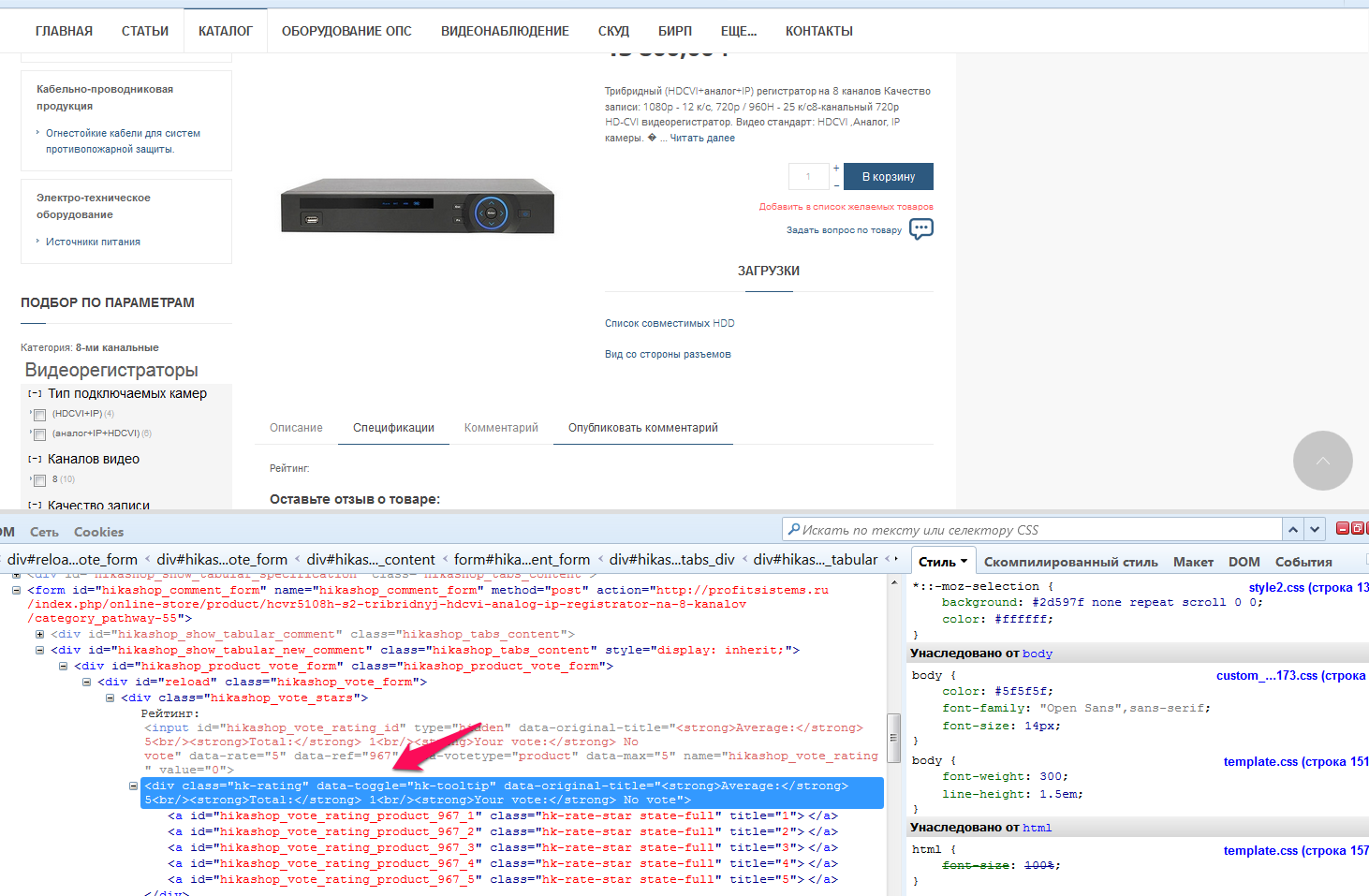Collapse the hikashop_product_vote_form div node

63,666
